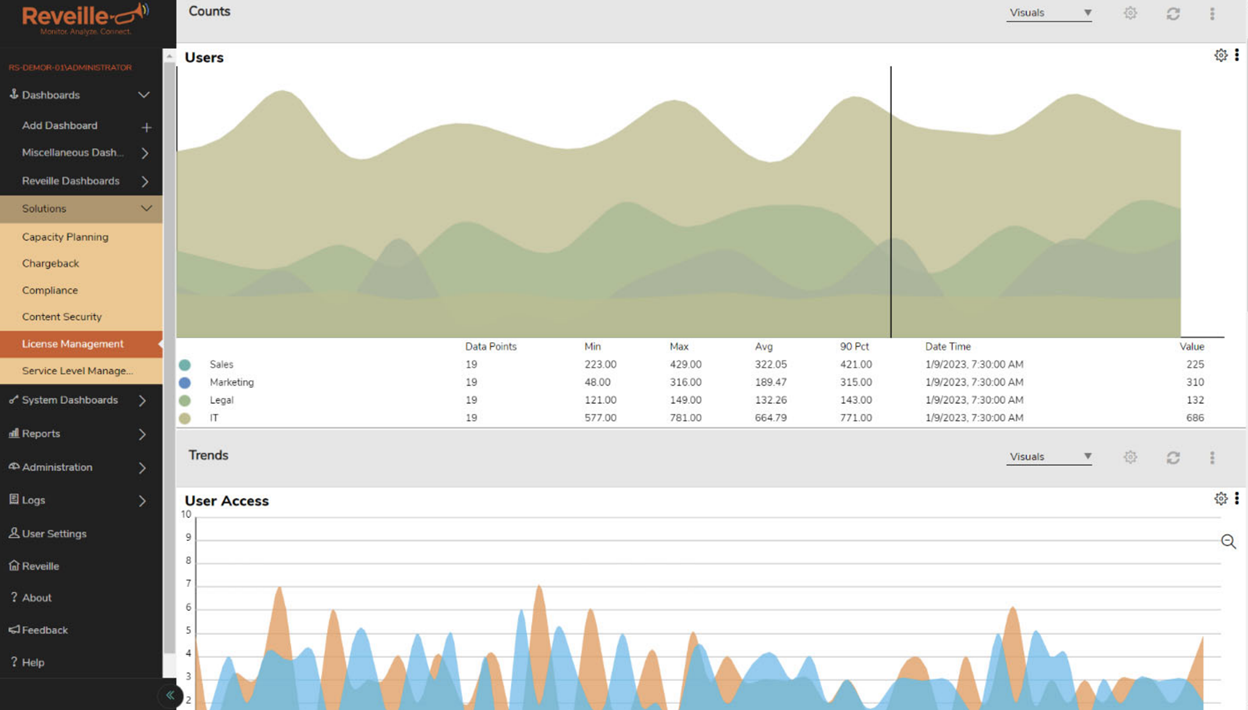1248x710 pixels.
Task: Click the zoom out magnifier icon
Action: click(x=1229, y=541)
